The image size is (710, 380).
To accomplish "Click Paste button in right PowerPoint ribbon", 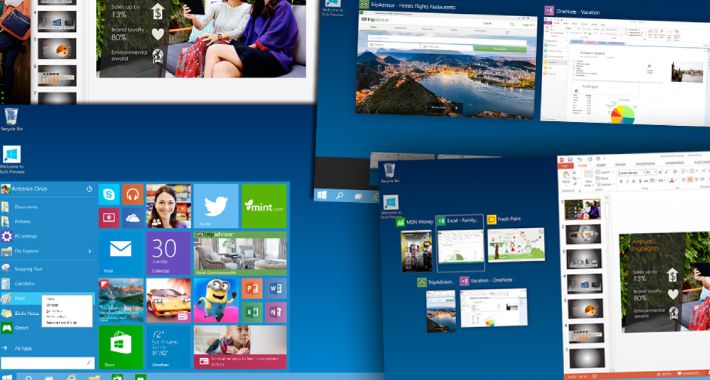I will 565,178.
